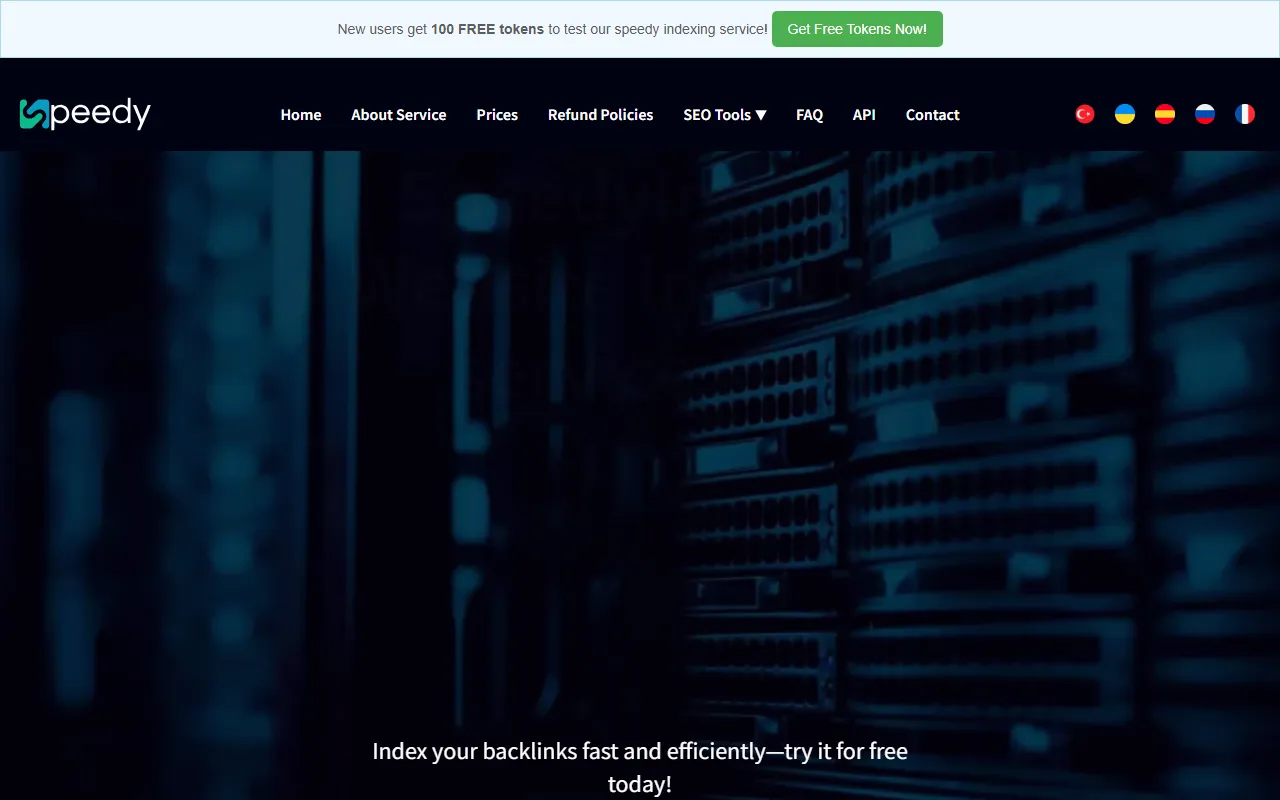This screenshot has width=1280, height=800.
Task: Go to the Contact page
Action: point(932,115)
